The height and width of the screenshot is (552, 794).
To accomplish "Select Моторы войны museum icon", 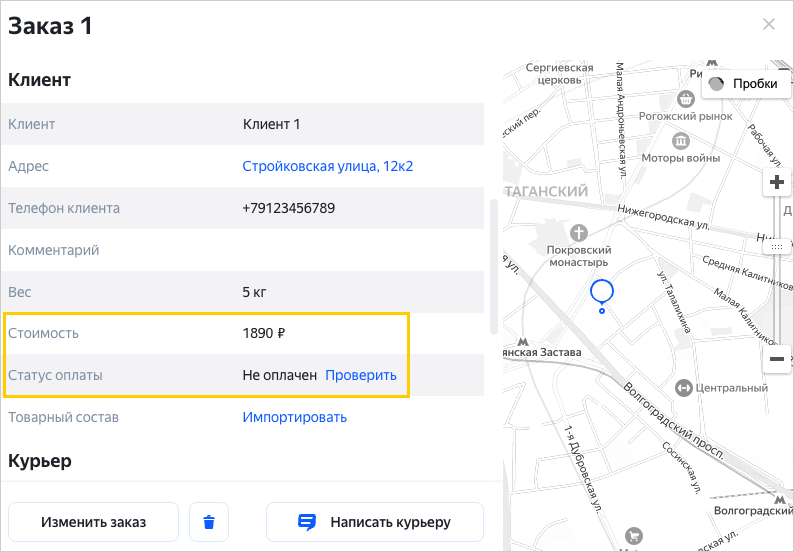I will pos(682,141).
